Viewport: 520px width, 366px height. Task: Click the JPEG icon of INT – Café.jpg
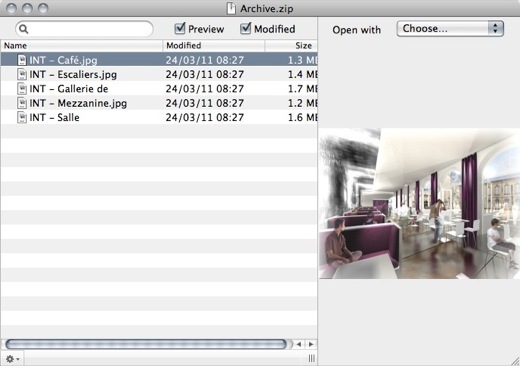pos(22,60)
